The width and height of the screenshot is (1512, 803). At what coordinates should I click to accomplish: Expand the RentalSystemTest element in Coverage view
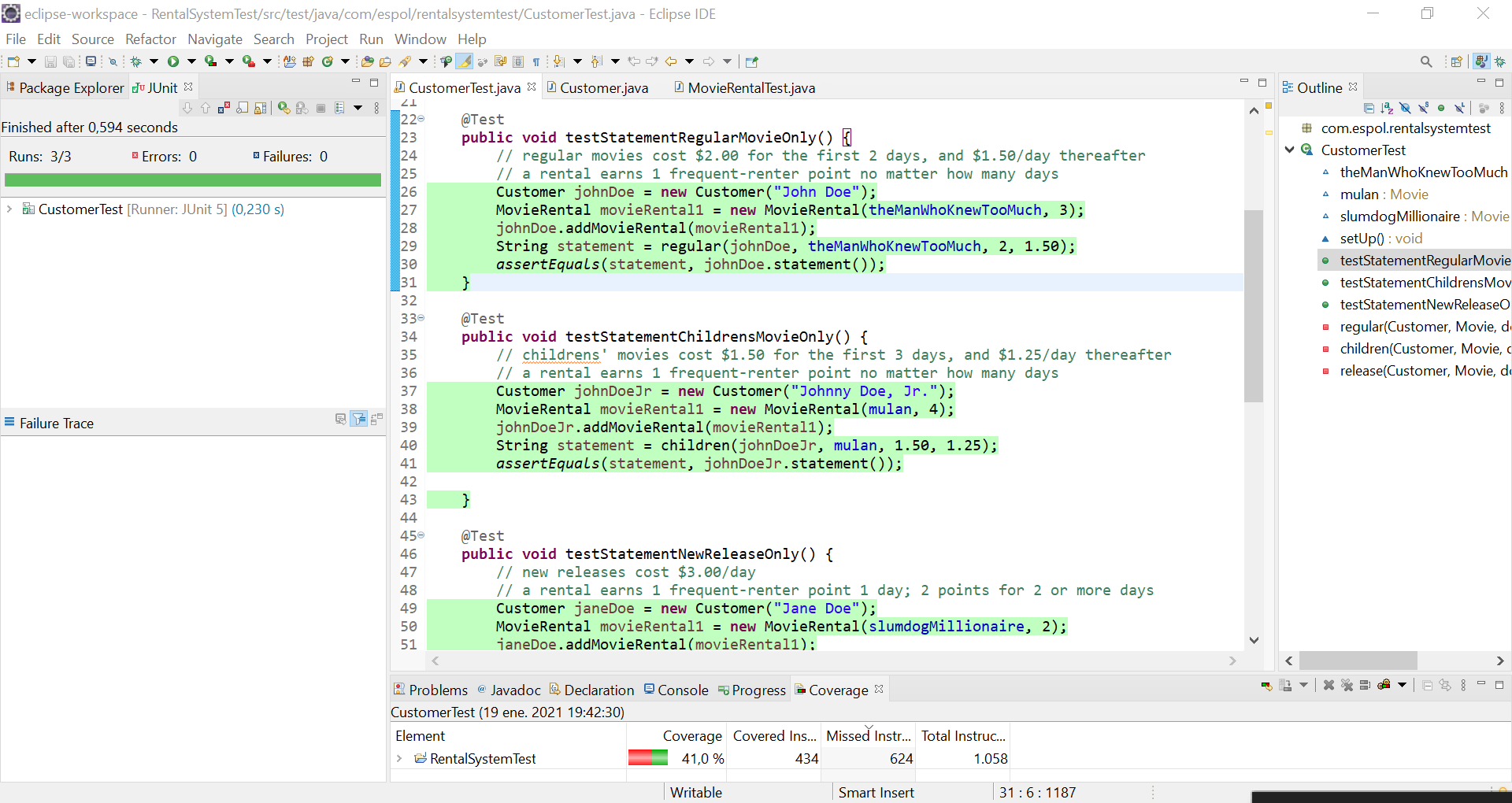point(398,758)
